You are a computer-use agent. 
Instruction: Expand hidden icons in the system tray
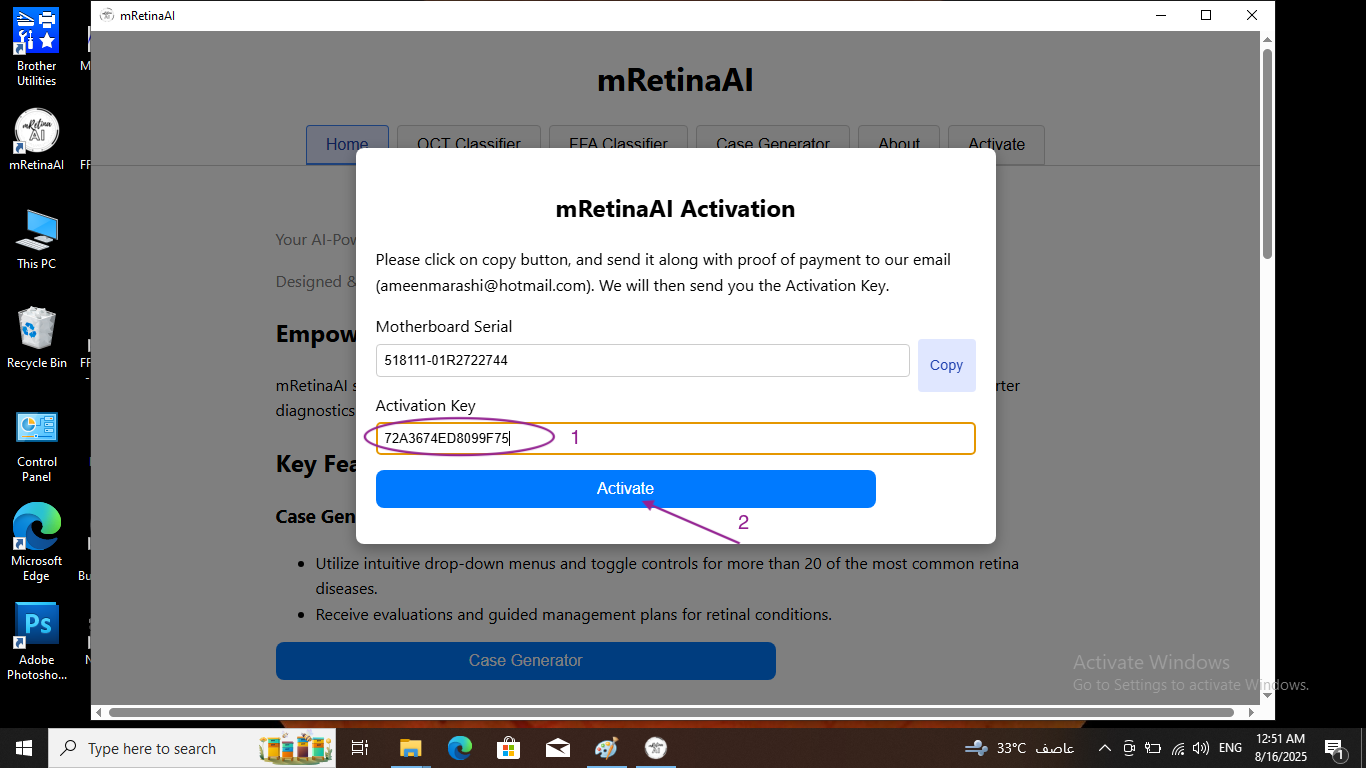pyautogui.click(x=1104, y=748)
